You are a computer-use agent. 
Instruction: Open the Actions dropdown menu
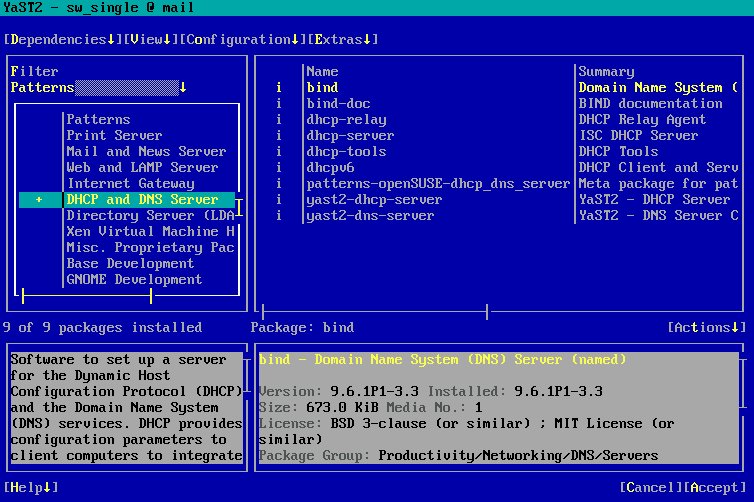(x=706, y=327)
